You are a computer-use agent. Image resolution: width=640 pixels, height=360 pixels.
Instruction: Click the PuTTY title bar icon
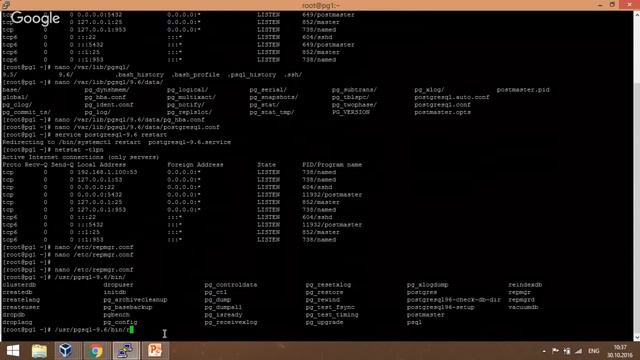(x=6, y=5)
